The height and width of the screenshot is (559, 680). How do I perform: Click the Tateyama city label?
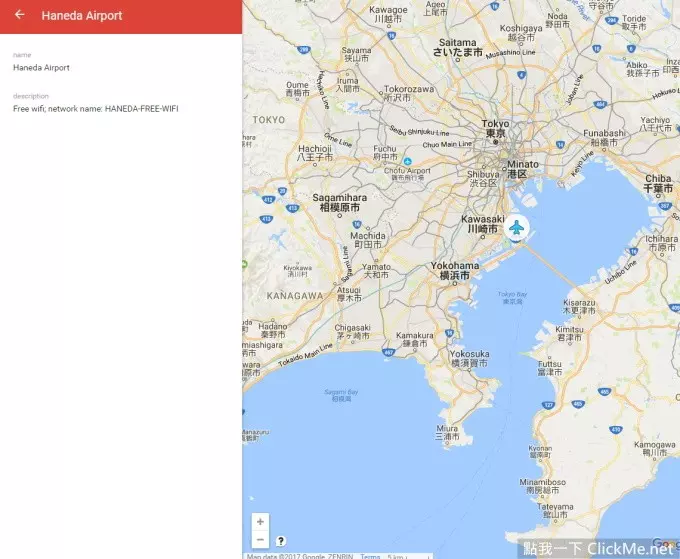tap(555, 510)
